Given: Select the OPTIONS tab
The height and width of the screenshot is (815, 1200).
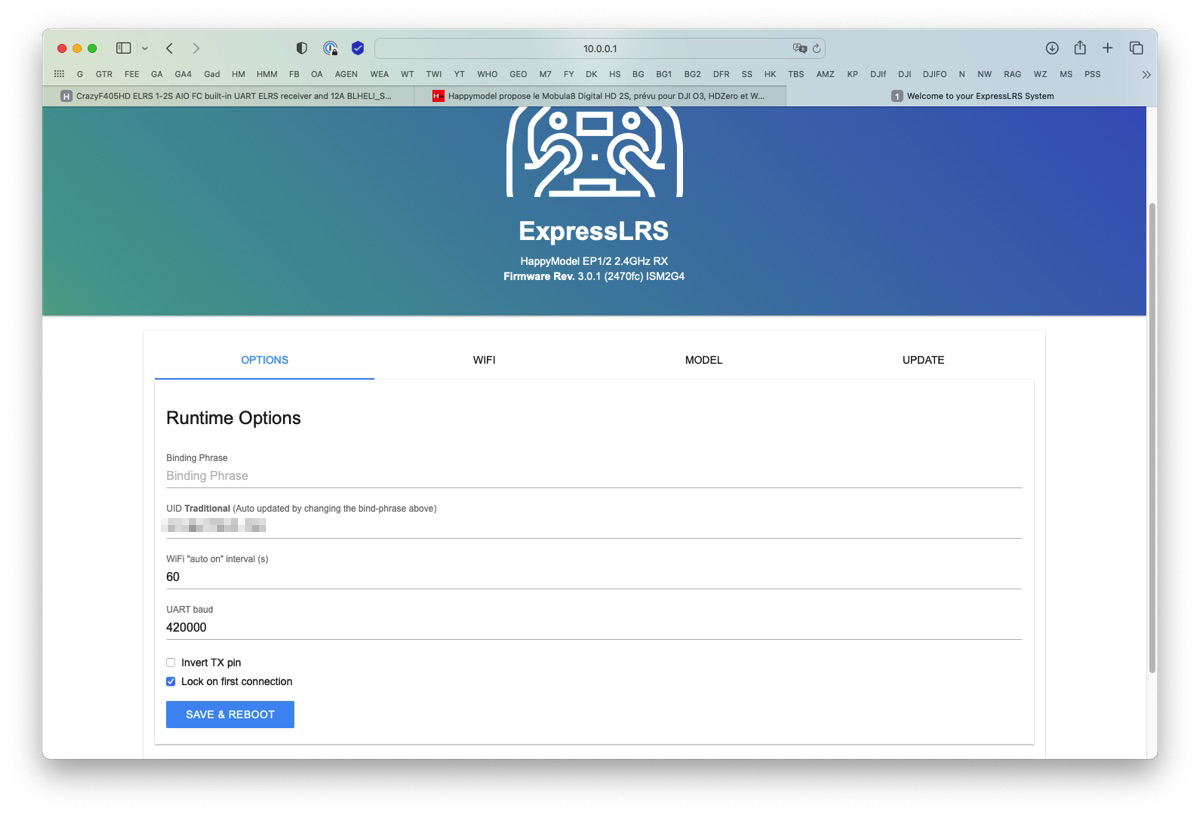Looking at the screenshot, I should click(265, 360).
